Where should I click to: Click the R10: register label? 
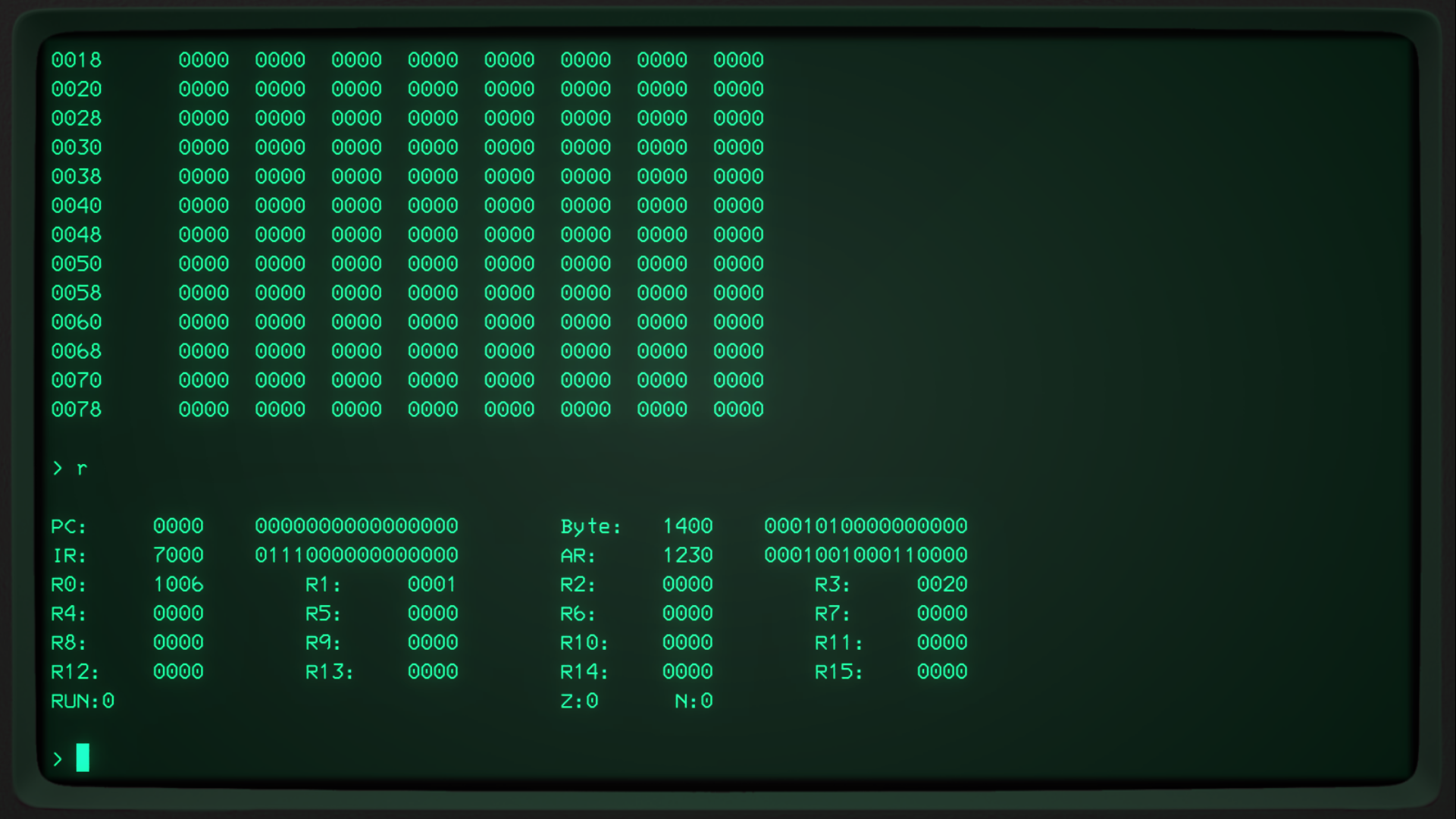584,643
